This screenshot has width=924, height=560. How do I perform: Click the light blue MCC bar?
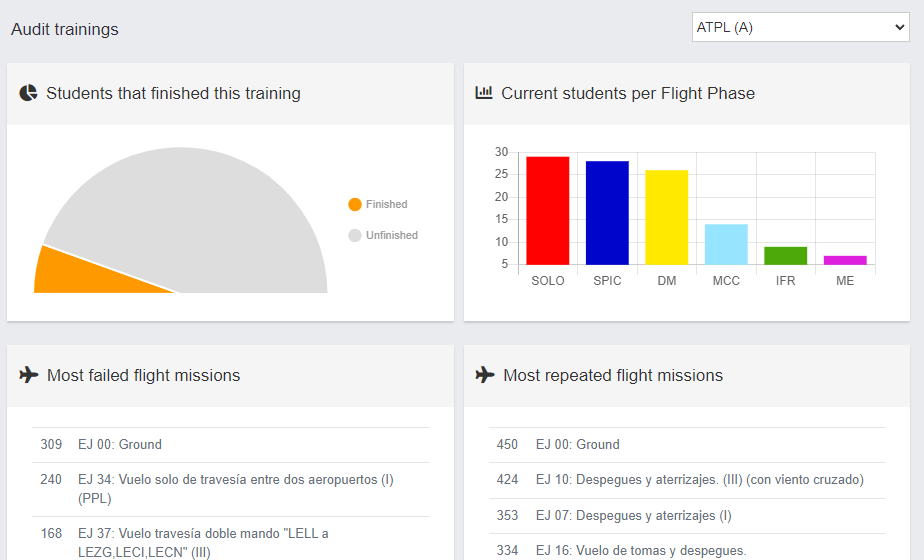click(726, 244)
